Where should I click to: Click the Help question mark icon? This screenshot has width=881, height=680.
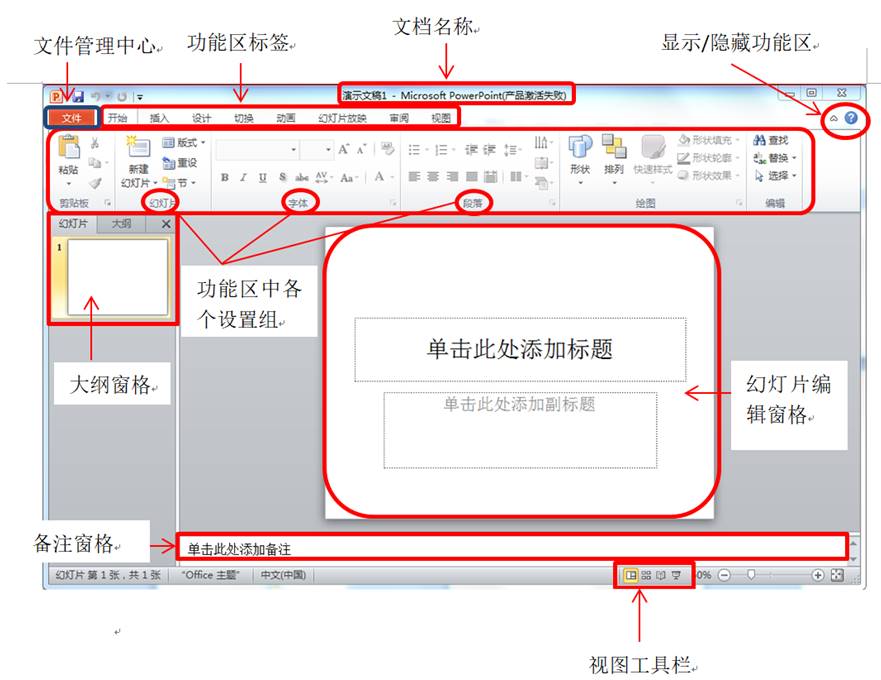pos(851,118)
